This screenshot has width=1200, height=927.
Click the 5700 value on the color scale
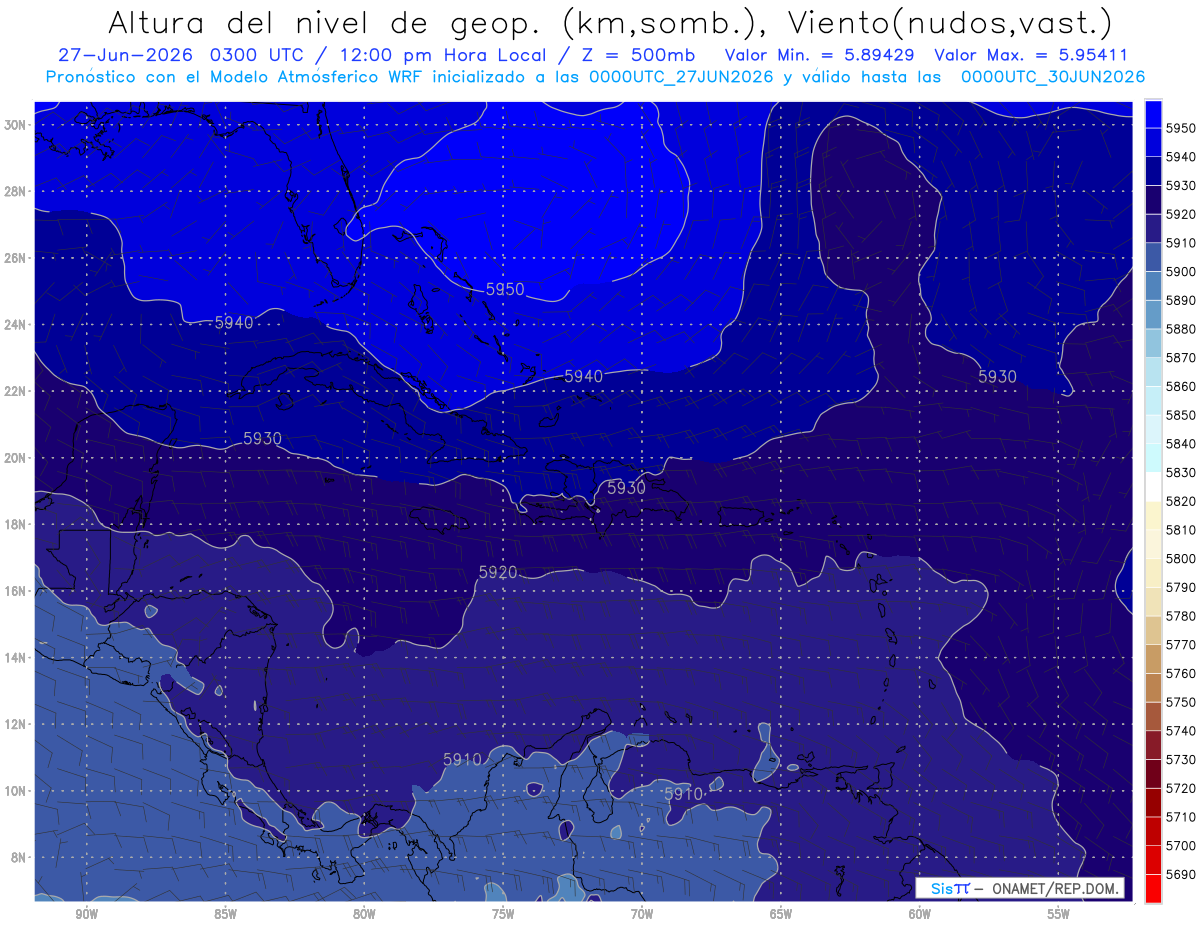click(x=1181, y=845)
